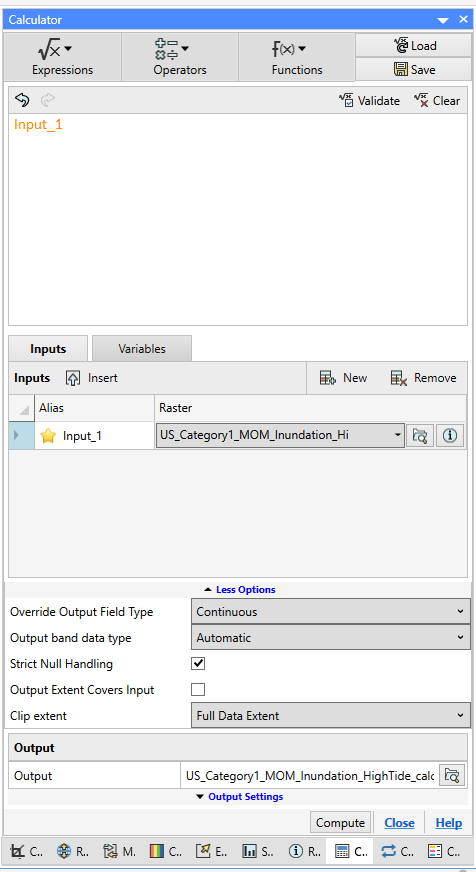
Task: Collapse the Less Options section
Action: (239, 589)
